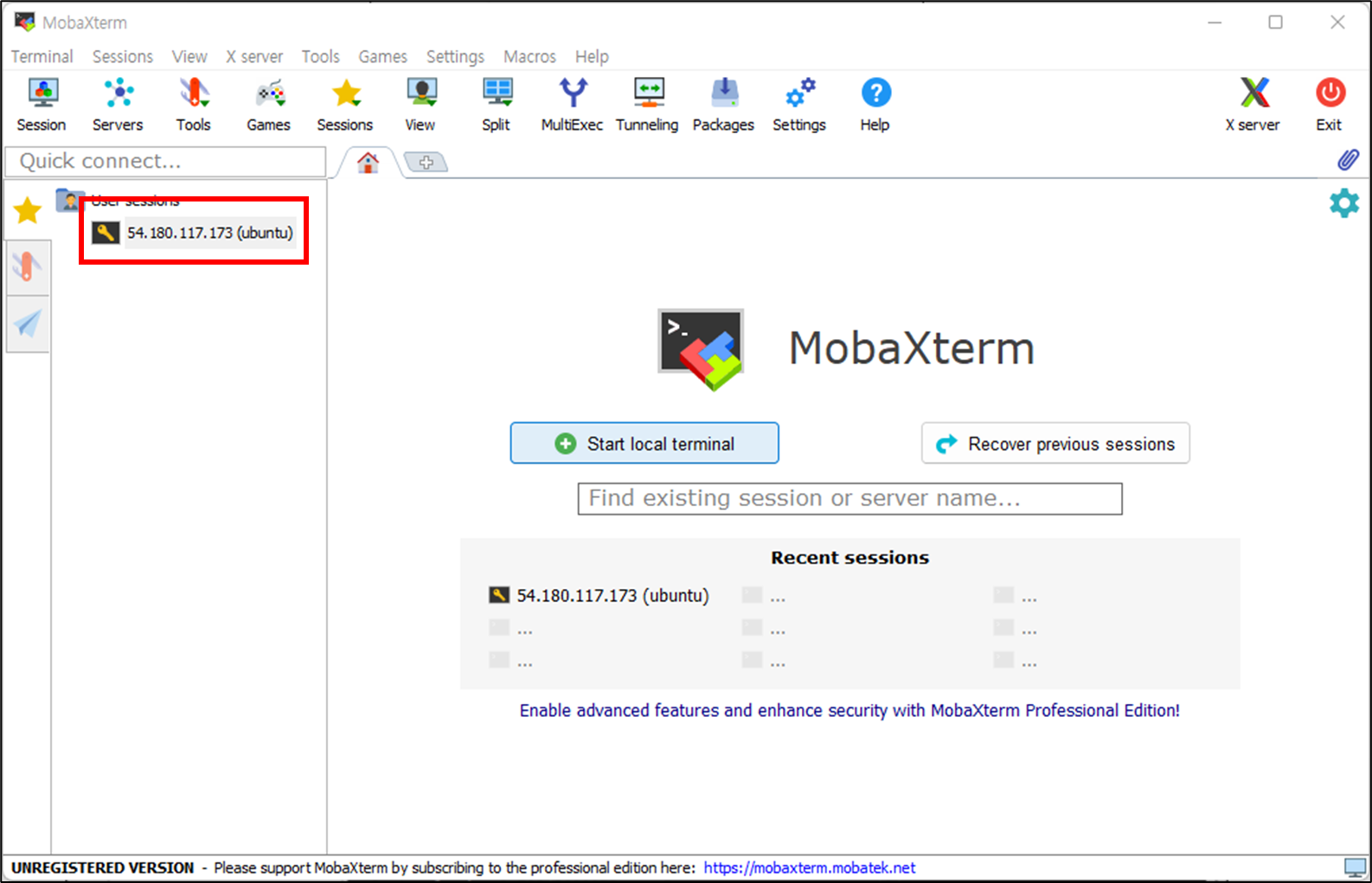
Task: Open the Help menu
Action: pyautogui.click(x=592, y=56)
